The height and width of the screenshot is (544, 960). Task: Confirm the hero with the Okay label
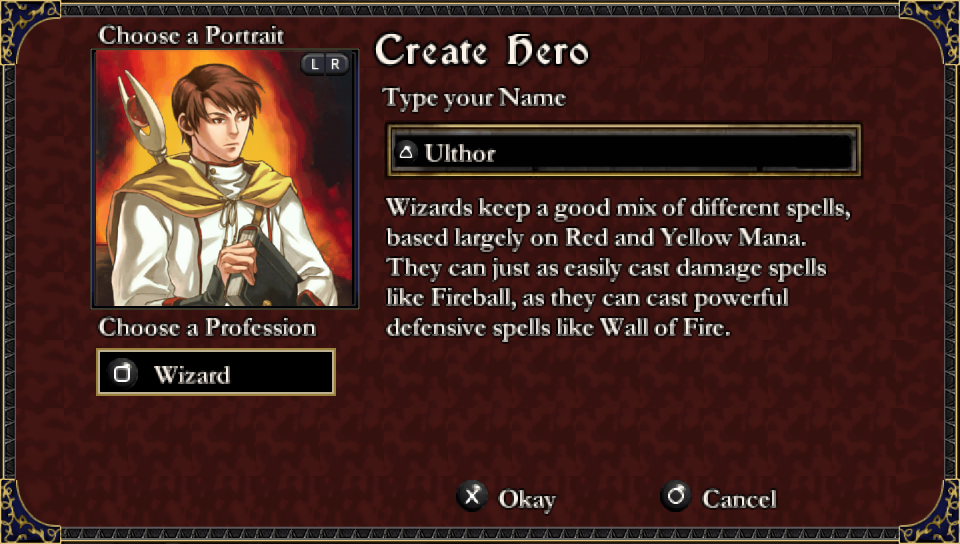[x=527, y=500]
